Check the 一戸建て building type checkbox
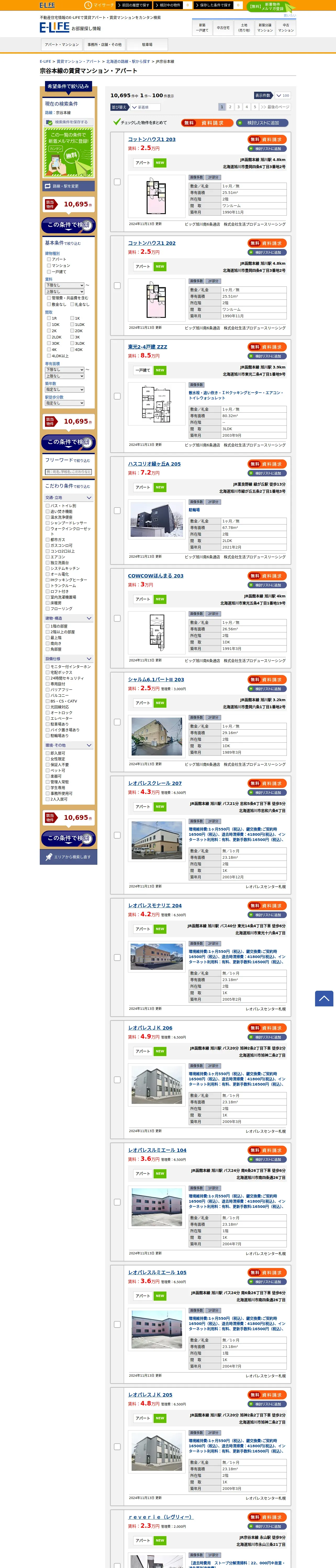336x1568 pixels. click(49, 272)
